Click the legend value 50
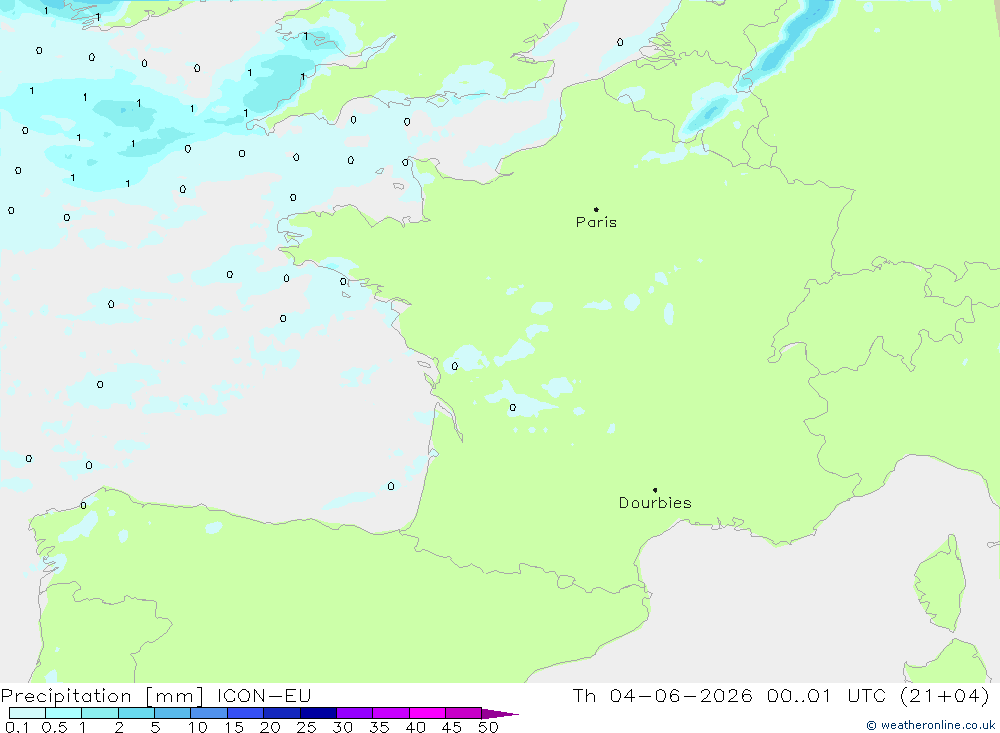This screenshot has width=1000, height=733. pos(488,727)
